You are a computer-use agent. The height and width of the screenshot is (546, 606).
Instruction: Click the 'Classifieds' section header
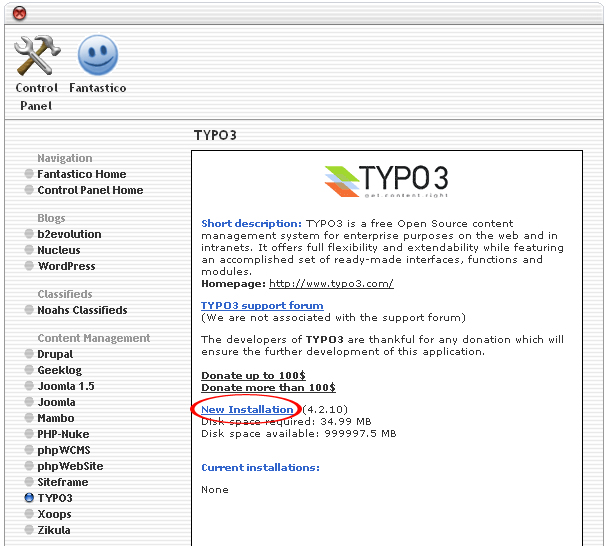tap(65, 294)
